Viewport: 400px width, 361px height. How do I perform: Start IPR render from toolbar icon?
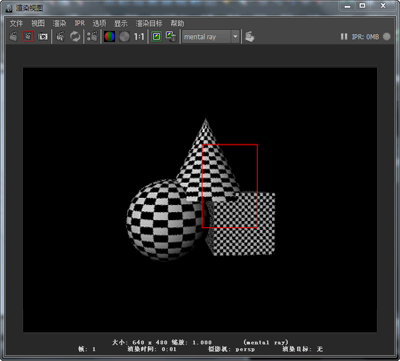coord(60,37)
